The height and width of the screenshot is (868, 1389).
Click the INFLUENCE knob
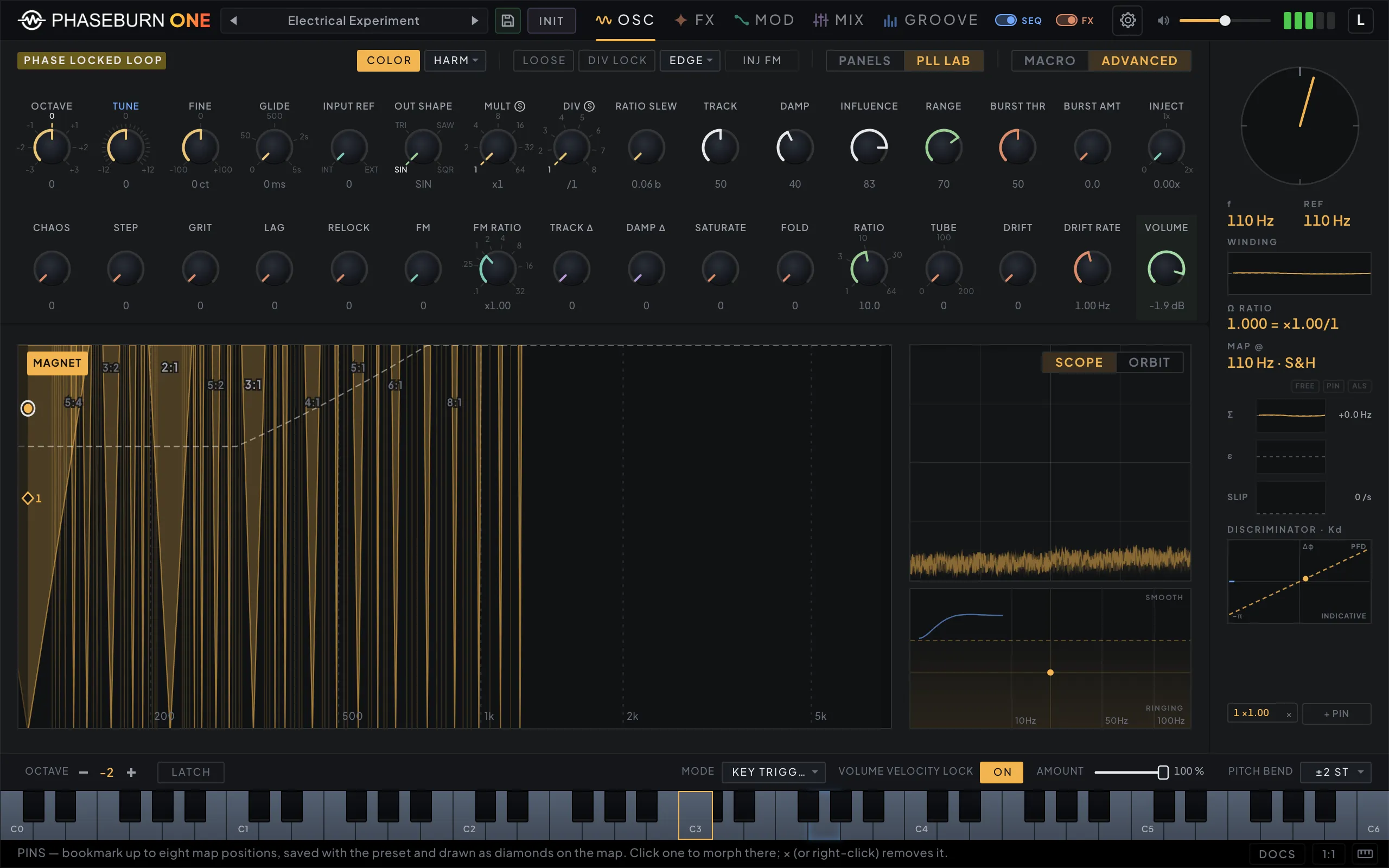[x=869, y=147]
